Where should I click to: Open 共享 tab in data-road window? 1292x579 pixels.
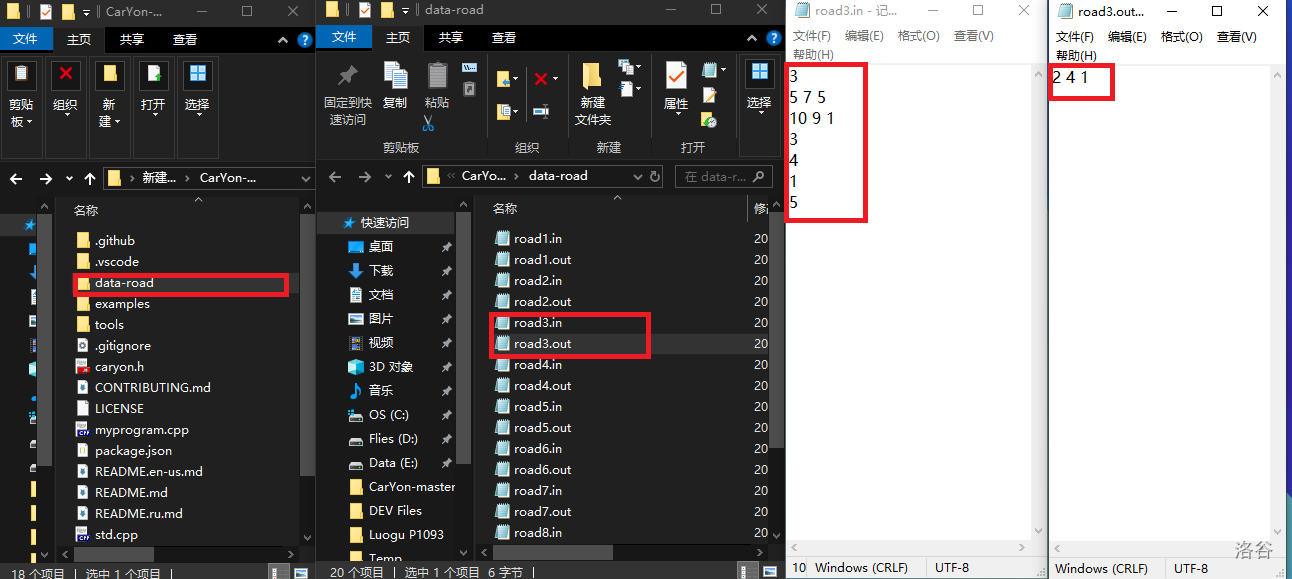click(x=450, y=37)
